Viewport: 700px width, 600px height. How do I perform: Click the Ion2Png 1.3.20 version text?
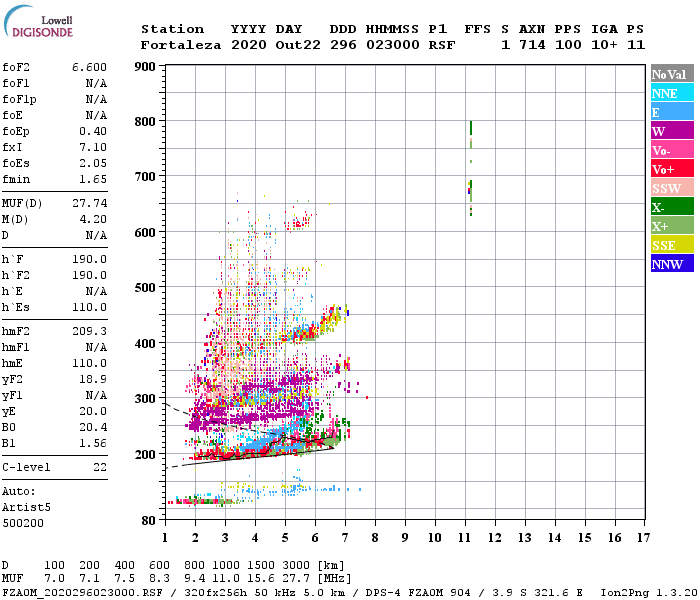point(649,593)
